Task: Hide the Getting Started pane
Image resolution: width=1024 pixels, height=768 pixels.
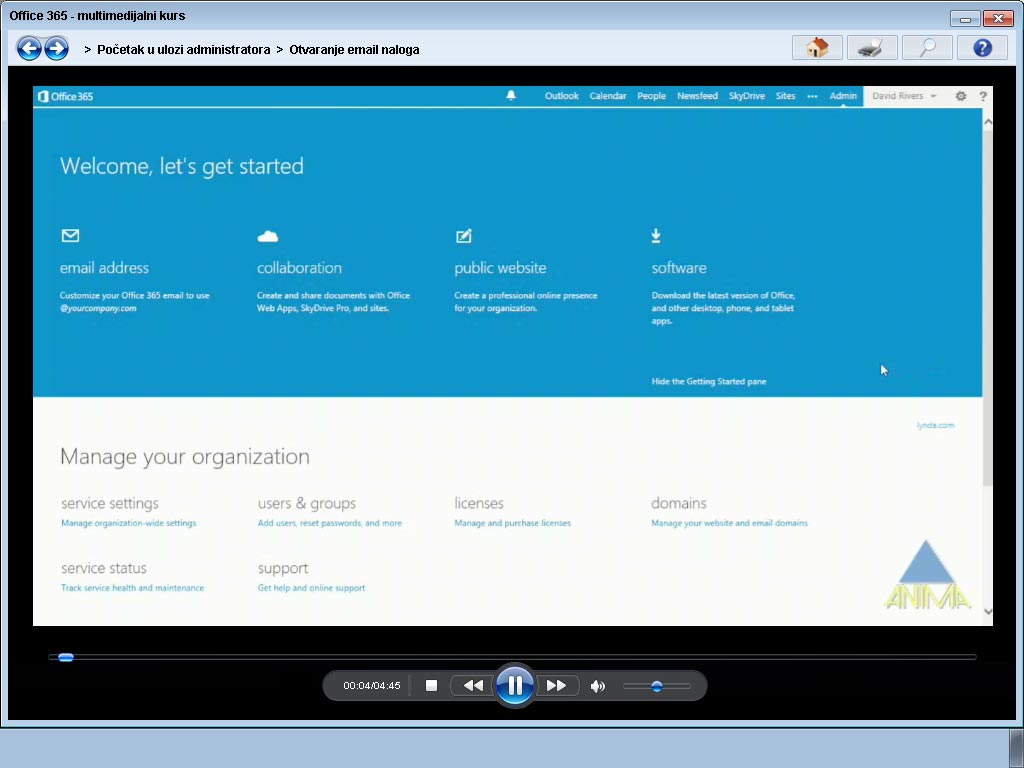Action: coord(710,381)
